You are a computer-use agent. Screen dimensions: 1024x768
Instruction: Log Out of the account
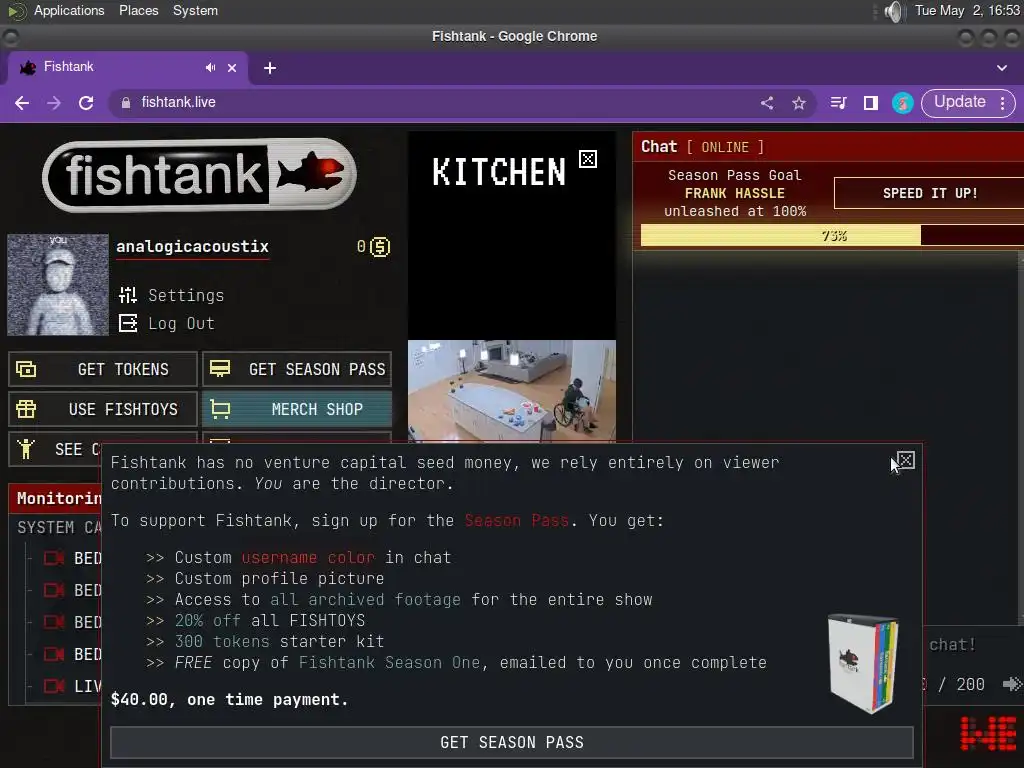(167, 323)
